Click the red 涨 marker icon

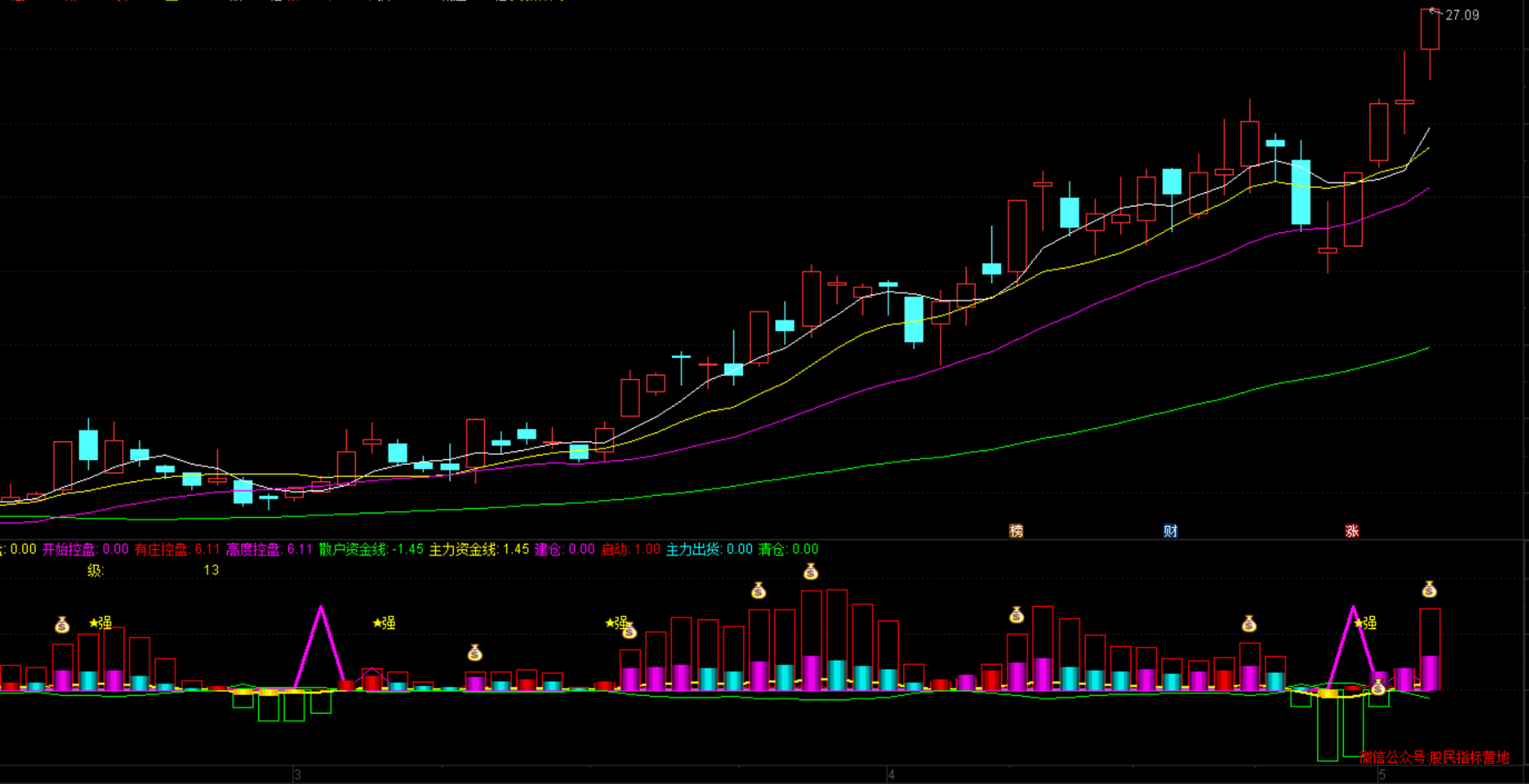(1352, 531)
